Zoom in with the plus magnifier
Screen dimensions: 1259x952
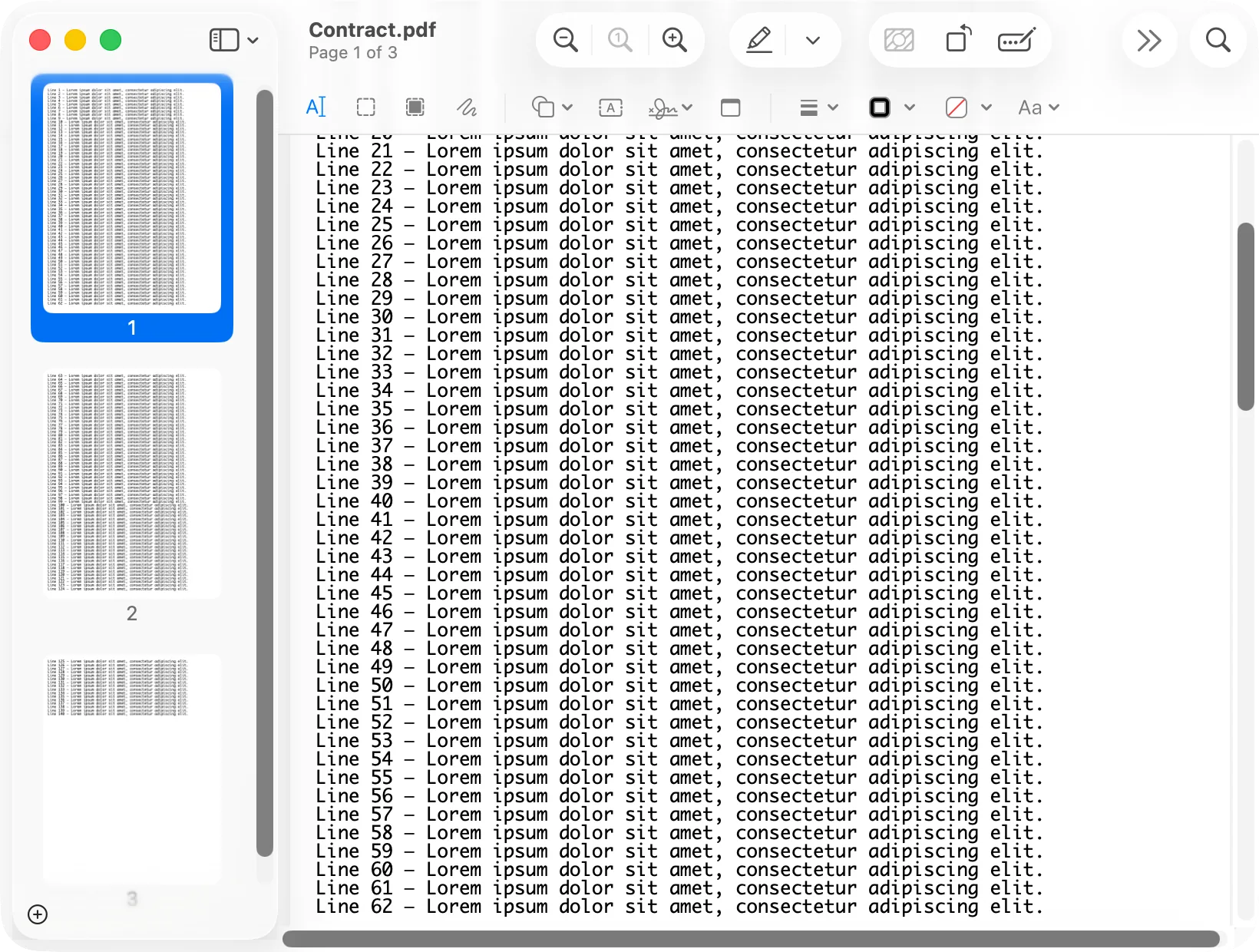click(675, 40)
